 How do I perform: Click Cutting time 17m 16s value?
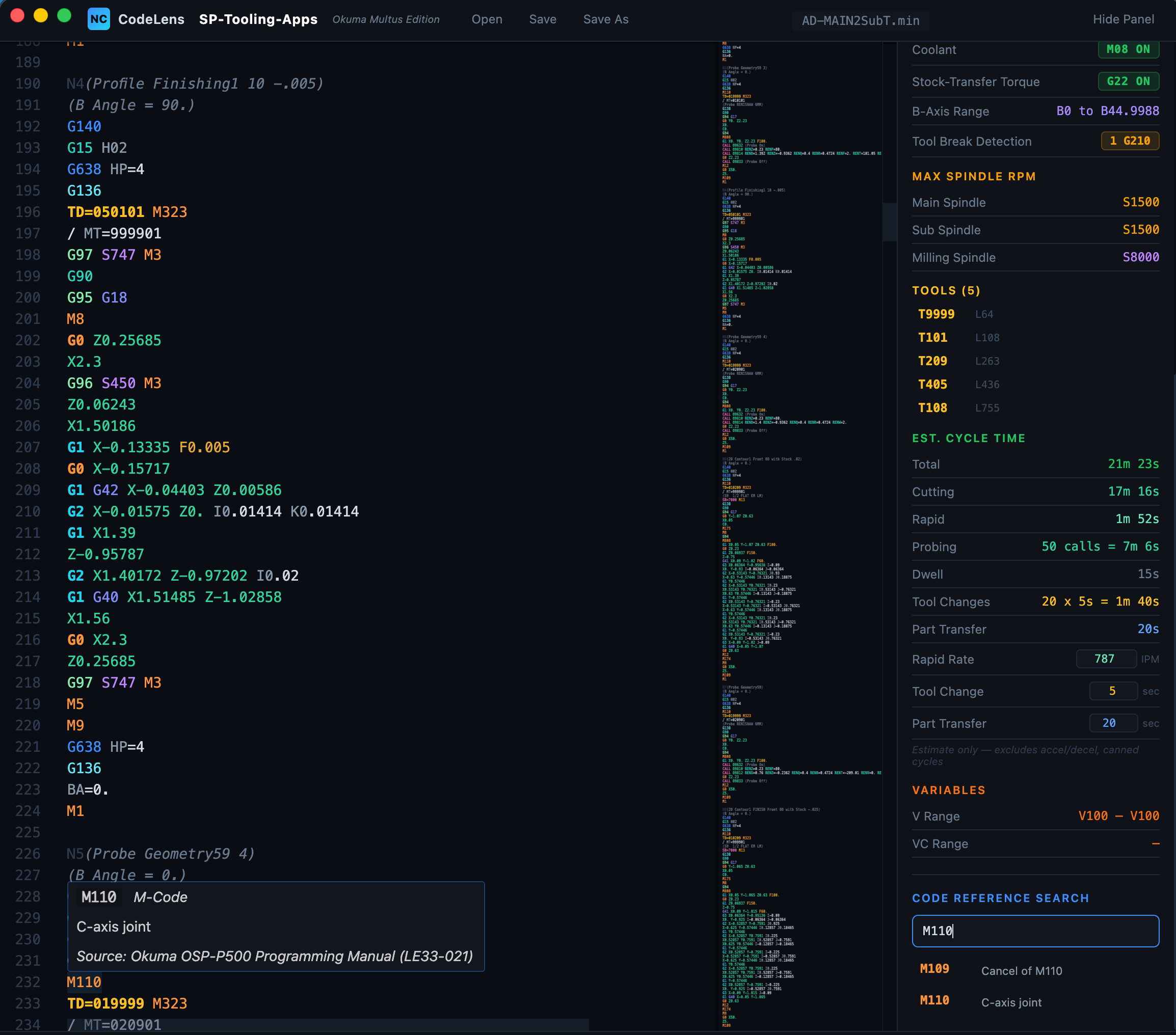[x=1133, y=491]
